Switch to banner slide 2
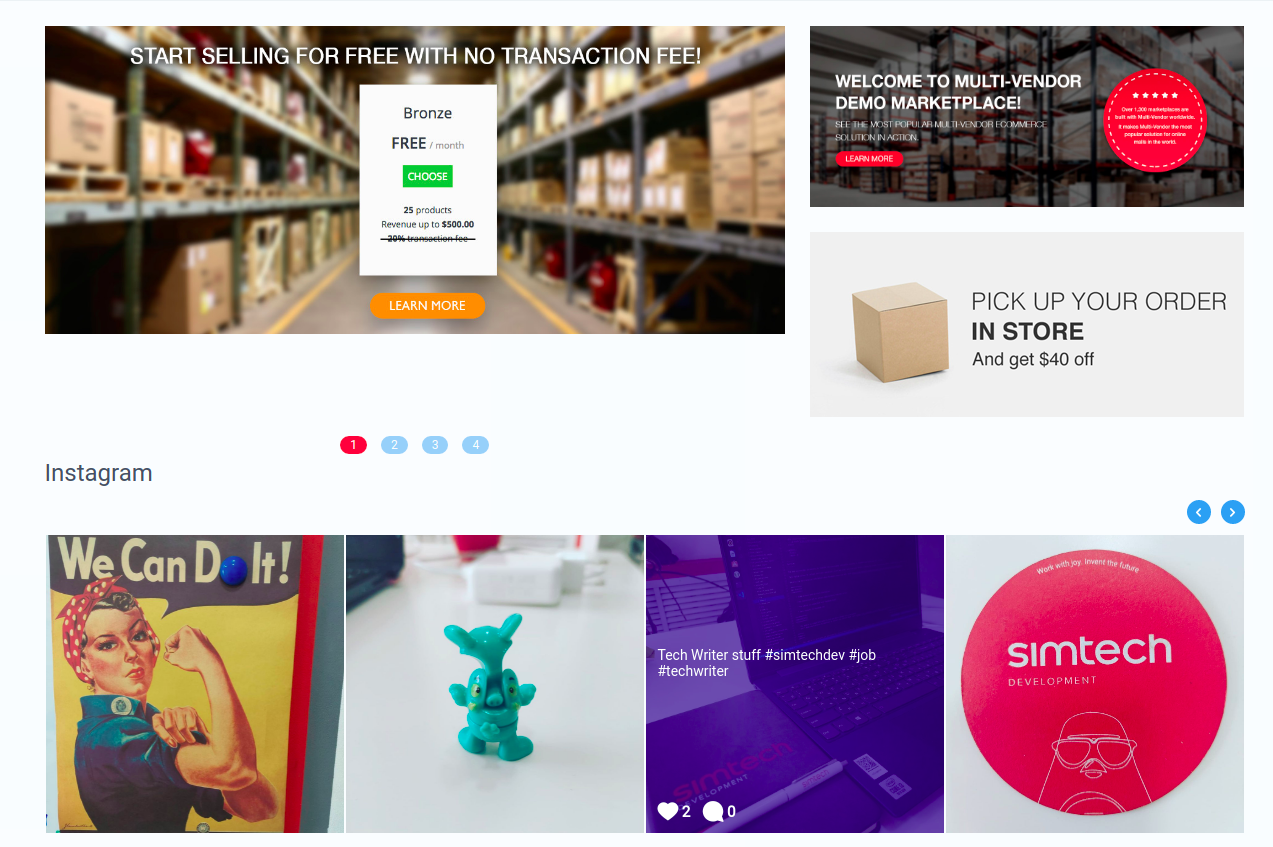 (x=394, y=445)
